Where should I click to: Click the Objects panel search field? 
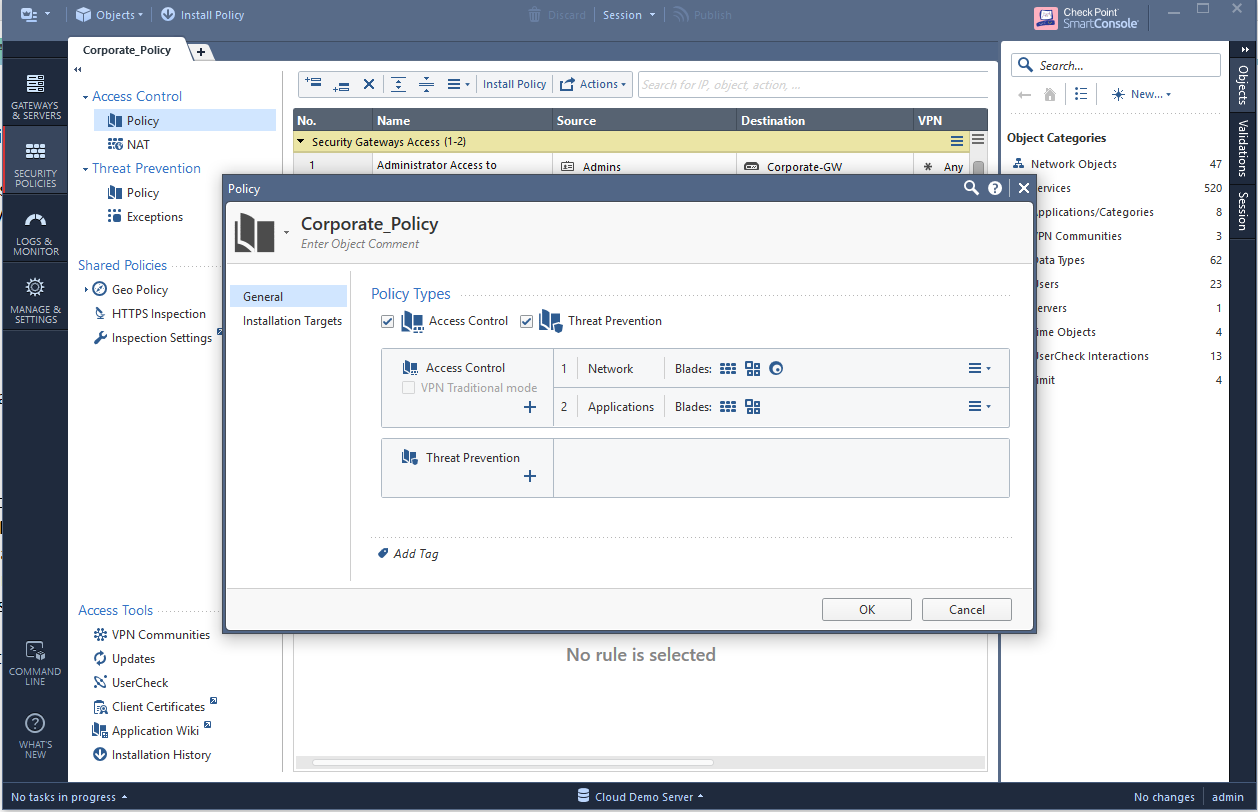1116,65
